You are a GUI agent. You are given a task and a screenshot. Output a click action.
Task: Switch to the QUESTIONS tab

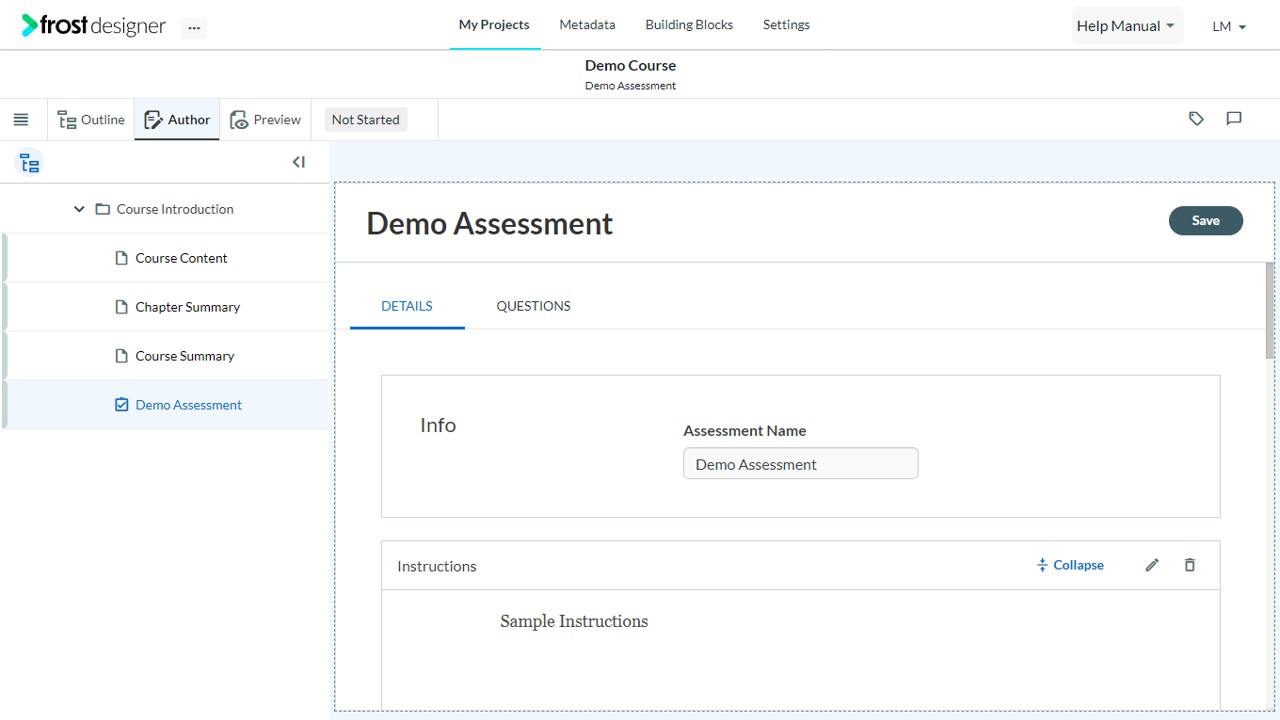tap(533, 306)
